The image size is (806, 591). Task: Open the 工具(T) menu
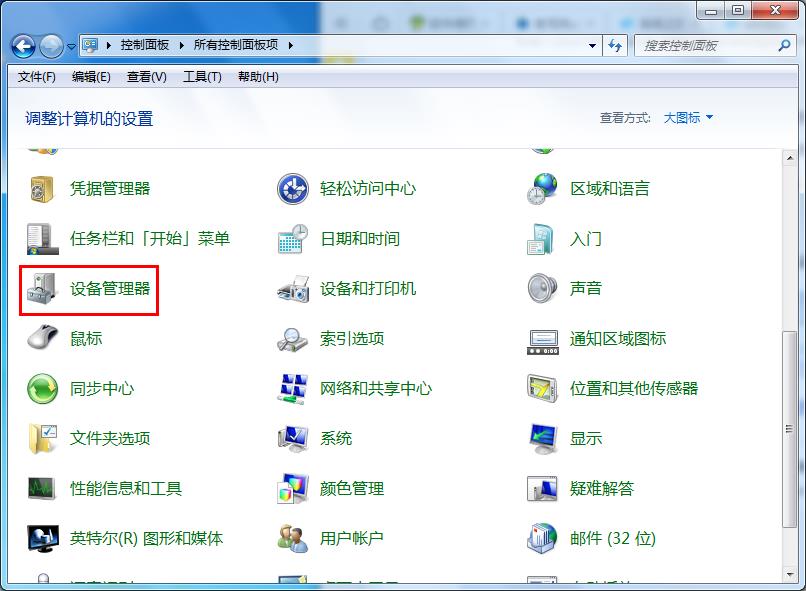(x=202, y=76)
